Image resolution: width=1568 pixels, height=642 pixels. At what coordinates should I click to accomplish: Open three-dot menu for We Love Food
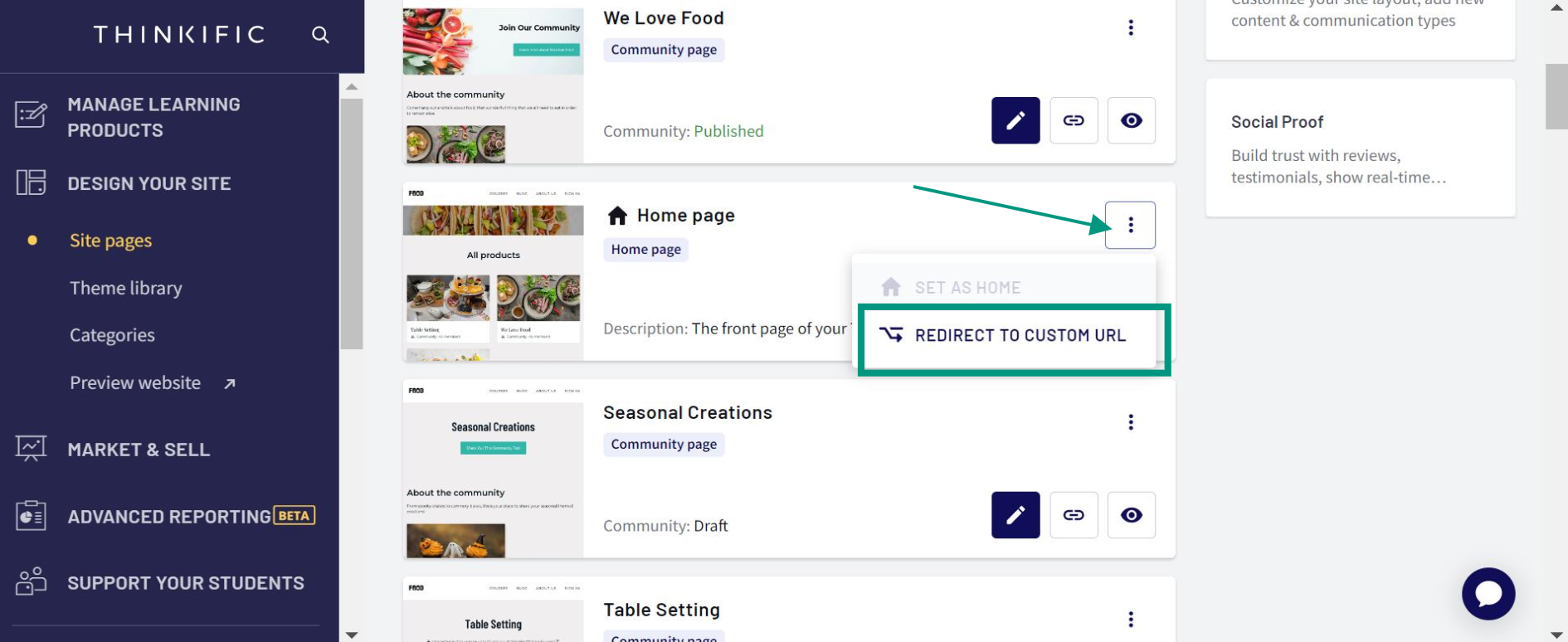pos(1130,27)
